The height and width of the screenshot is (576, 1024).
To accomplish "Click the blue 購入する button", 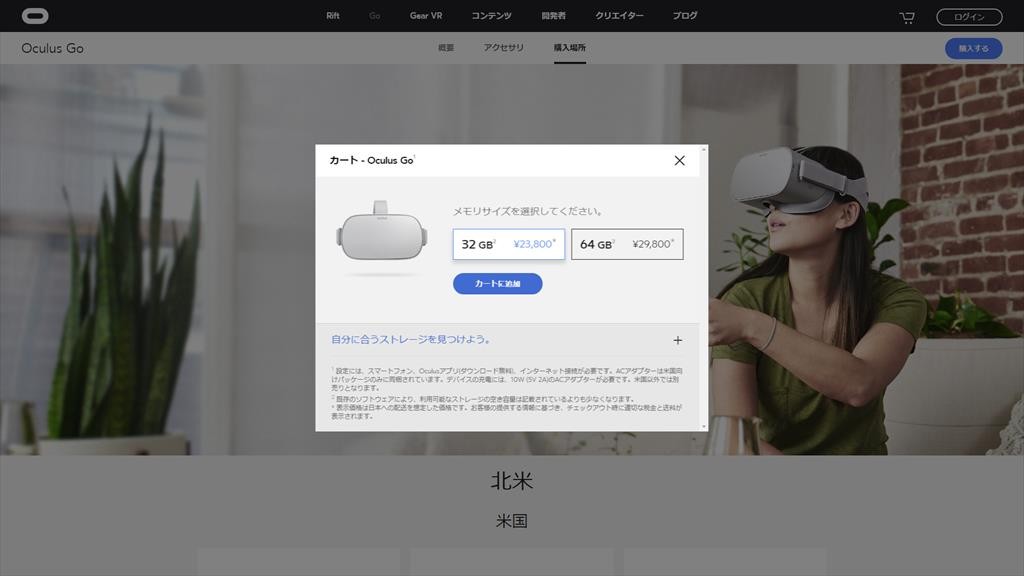I will click(974, 48).
